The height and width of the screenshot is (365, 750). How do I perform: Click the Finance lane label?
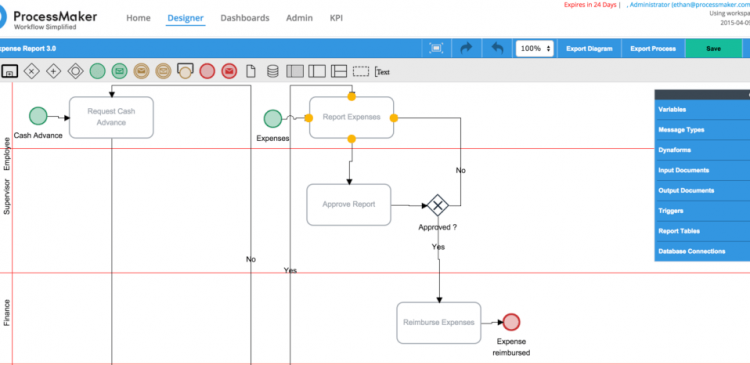7,313
